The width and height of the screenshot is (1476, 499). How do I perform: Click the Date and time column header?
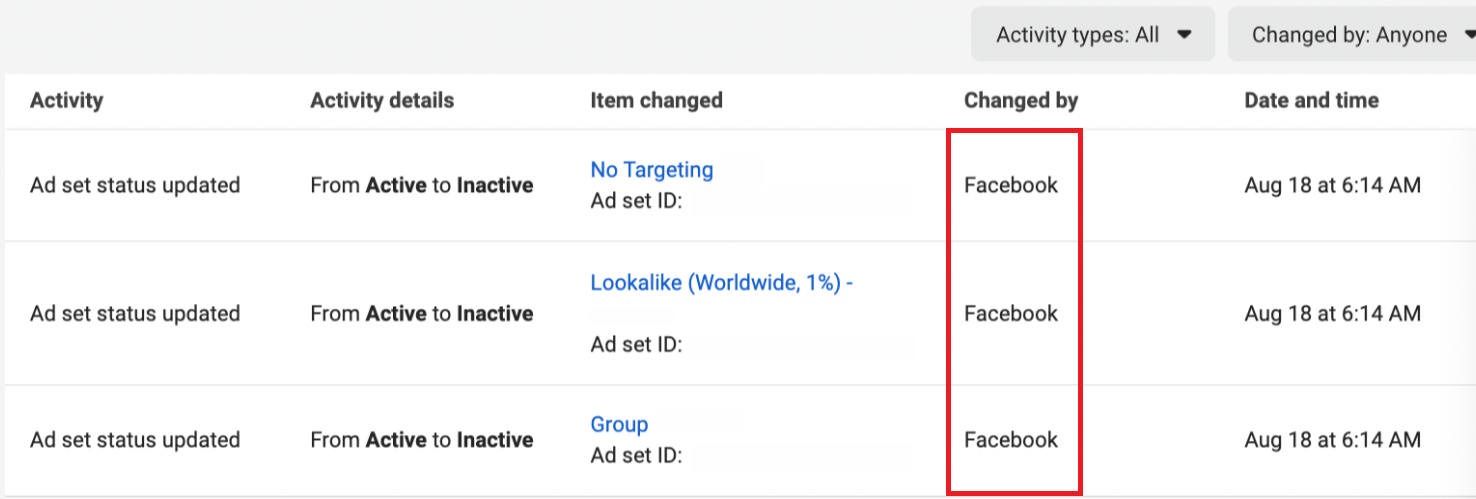tap(1312, 100)
